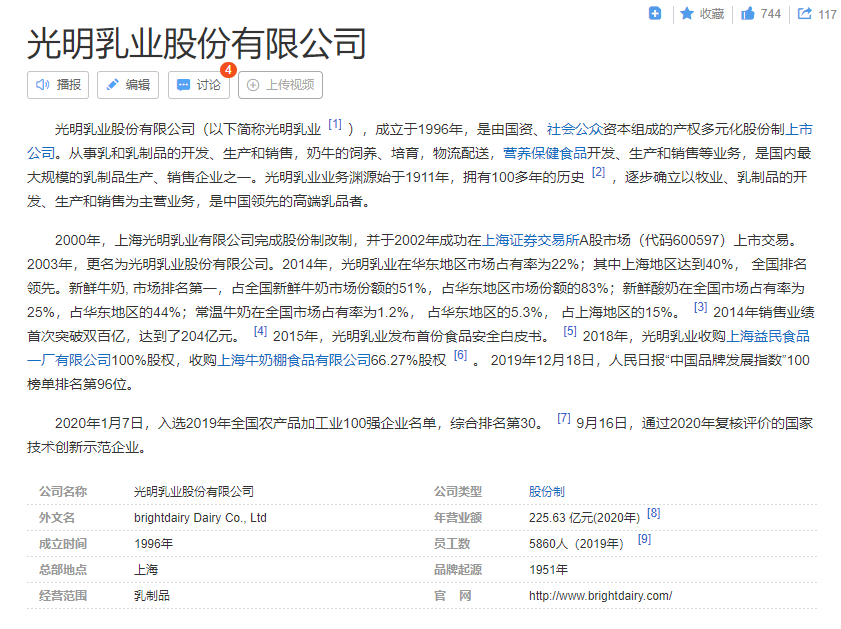Viewport: 841px width, 629px height.
Task: Click the 乳制品 business scope value
Action: (152, 596)
